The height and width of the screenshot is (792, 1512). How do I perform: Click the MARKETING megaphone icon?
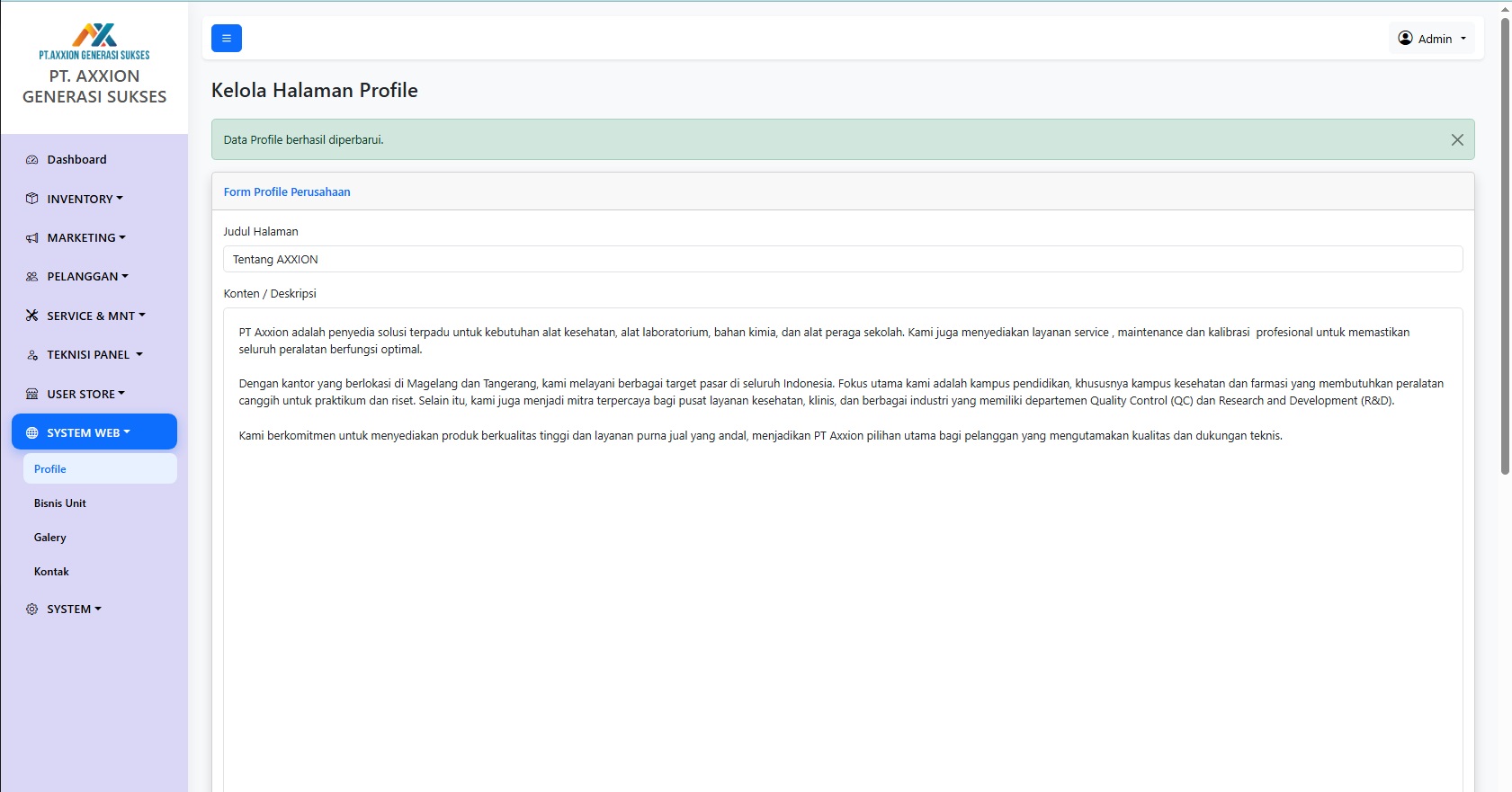pos(32,238)
